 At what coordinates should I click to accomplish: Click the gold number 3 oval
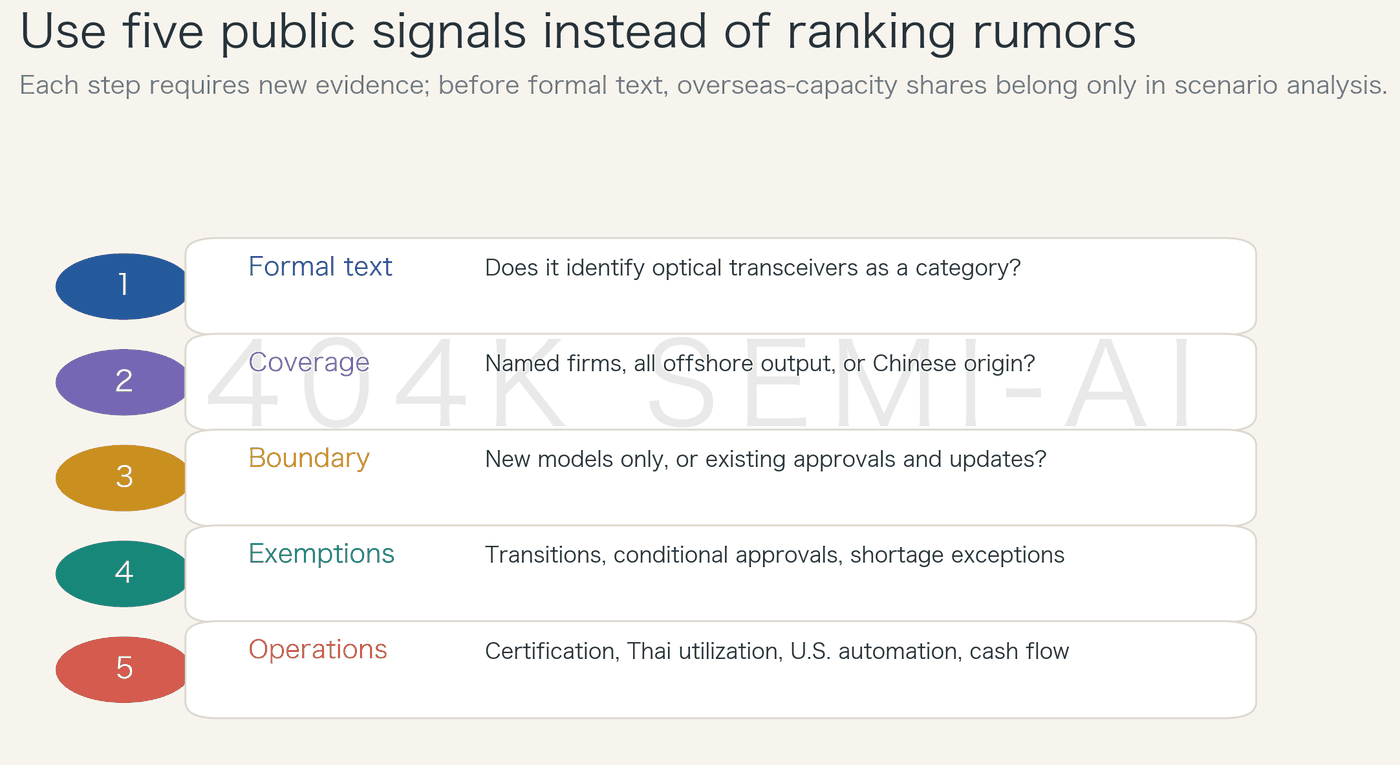(x=123, y=478)
